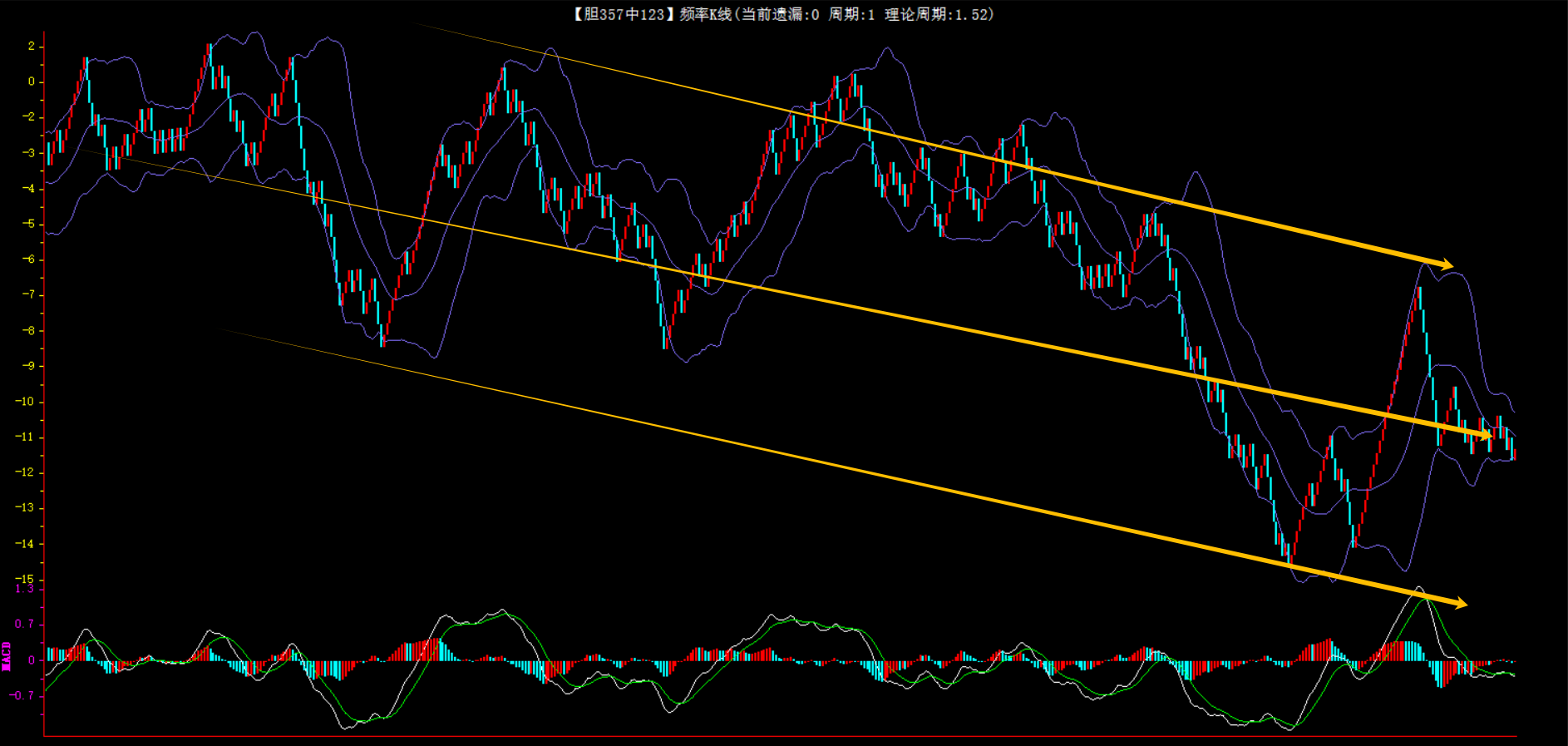Click the middle orange trend line arrowhead
The height and width of the screenshot is (746, 1568).
[1485, 435]
